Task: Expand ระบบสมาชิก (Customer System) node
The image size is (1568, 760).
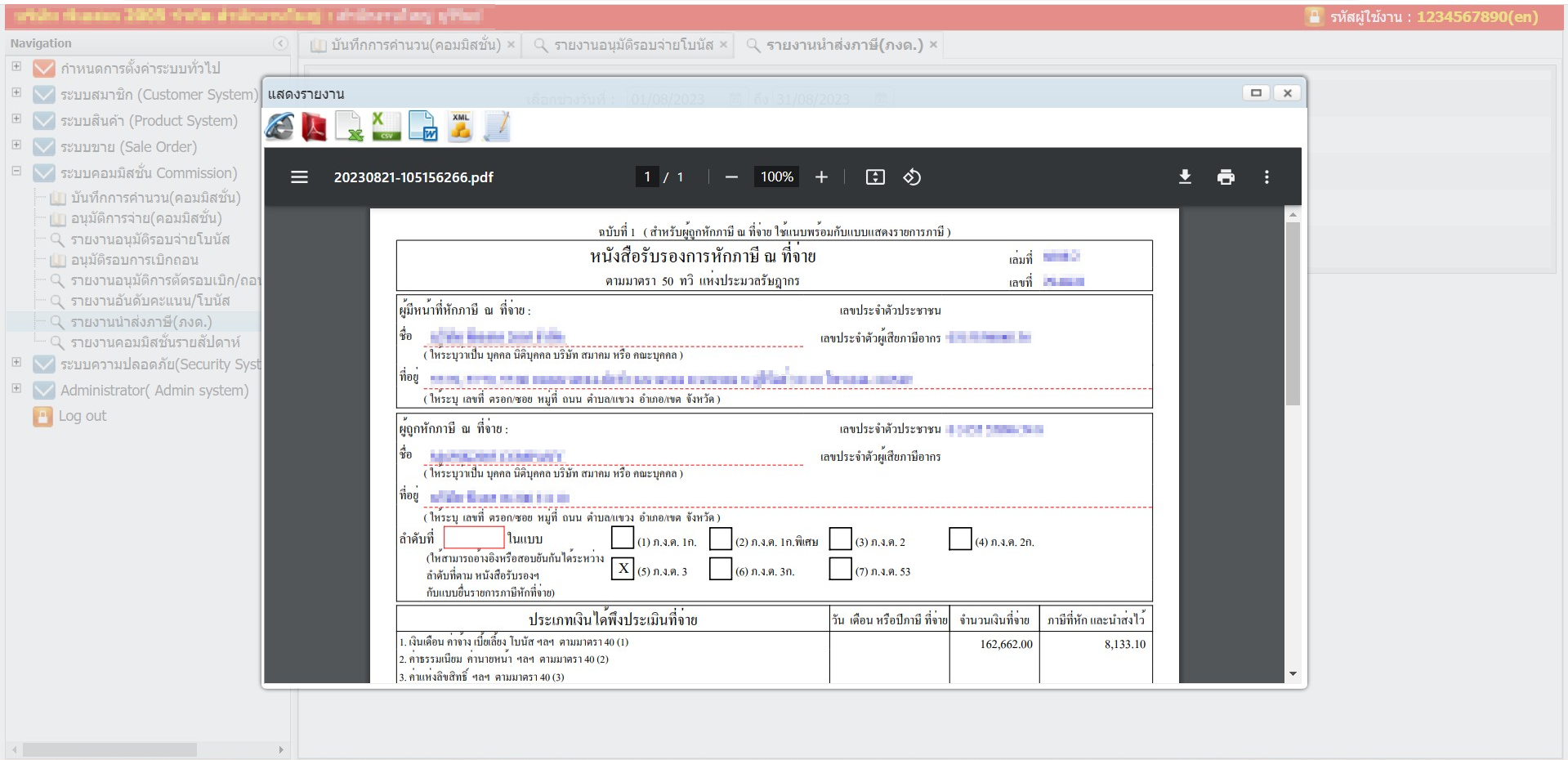Action: pos(16,93)
